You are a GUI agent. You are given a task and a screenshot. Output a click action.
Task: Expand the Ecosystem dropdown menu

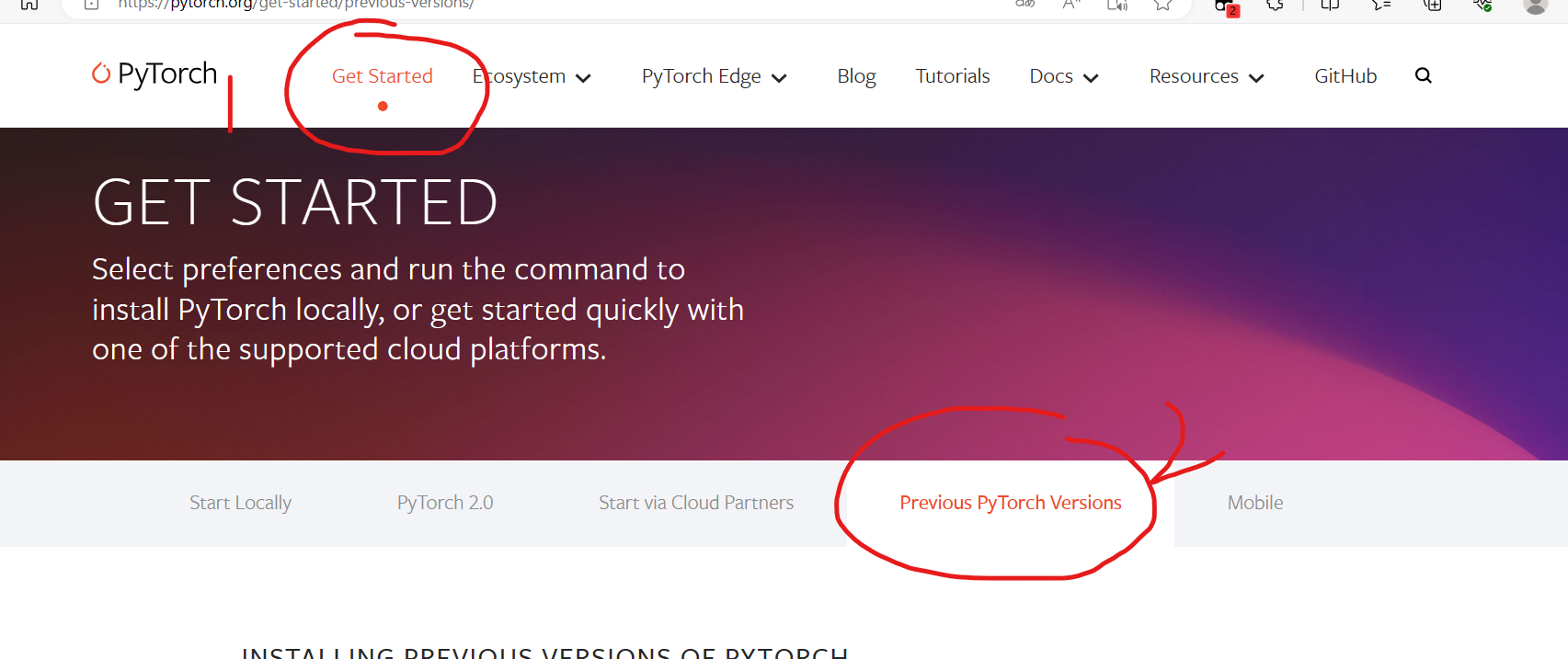[x=532, y=76]
